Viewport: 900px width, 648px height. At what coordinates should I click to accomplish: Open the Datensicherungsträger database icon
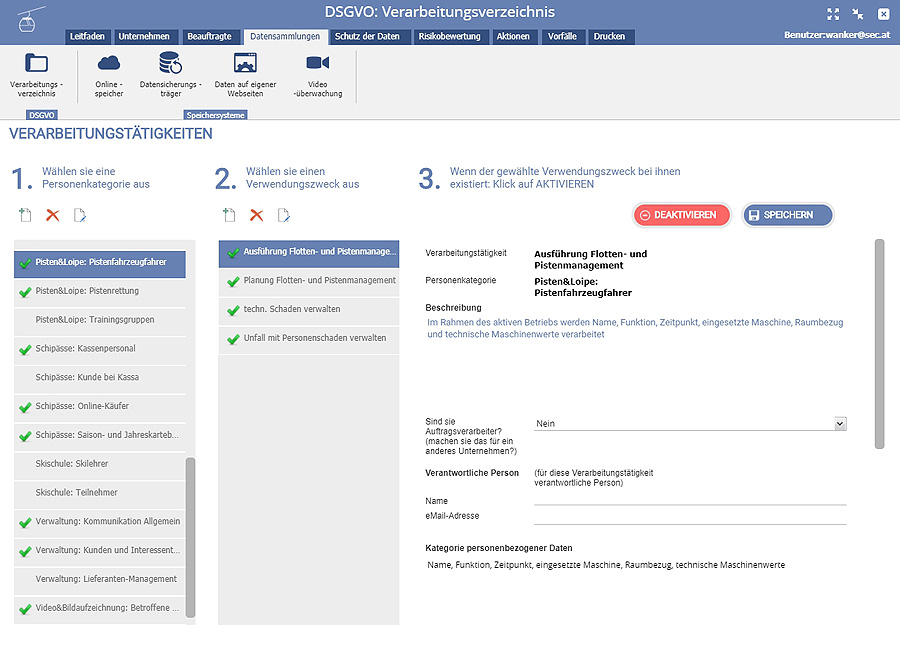(x=170, y=64)
